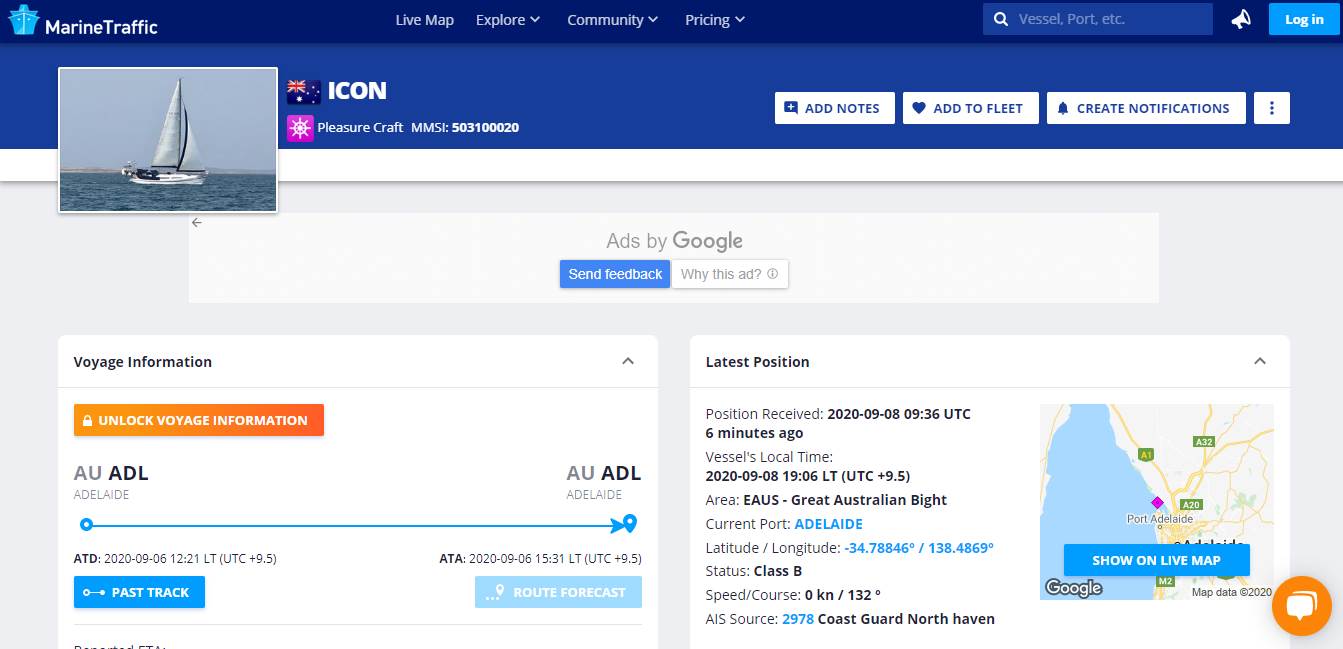Click the vessel search input field
Viewport: 1343px width, 649px height.
pyautogui.click(x=1110, y=19)
